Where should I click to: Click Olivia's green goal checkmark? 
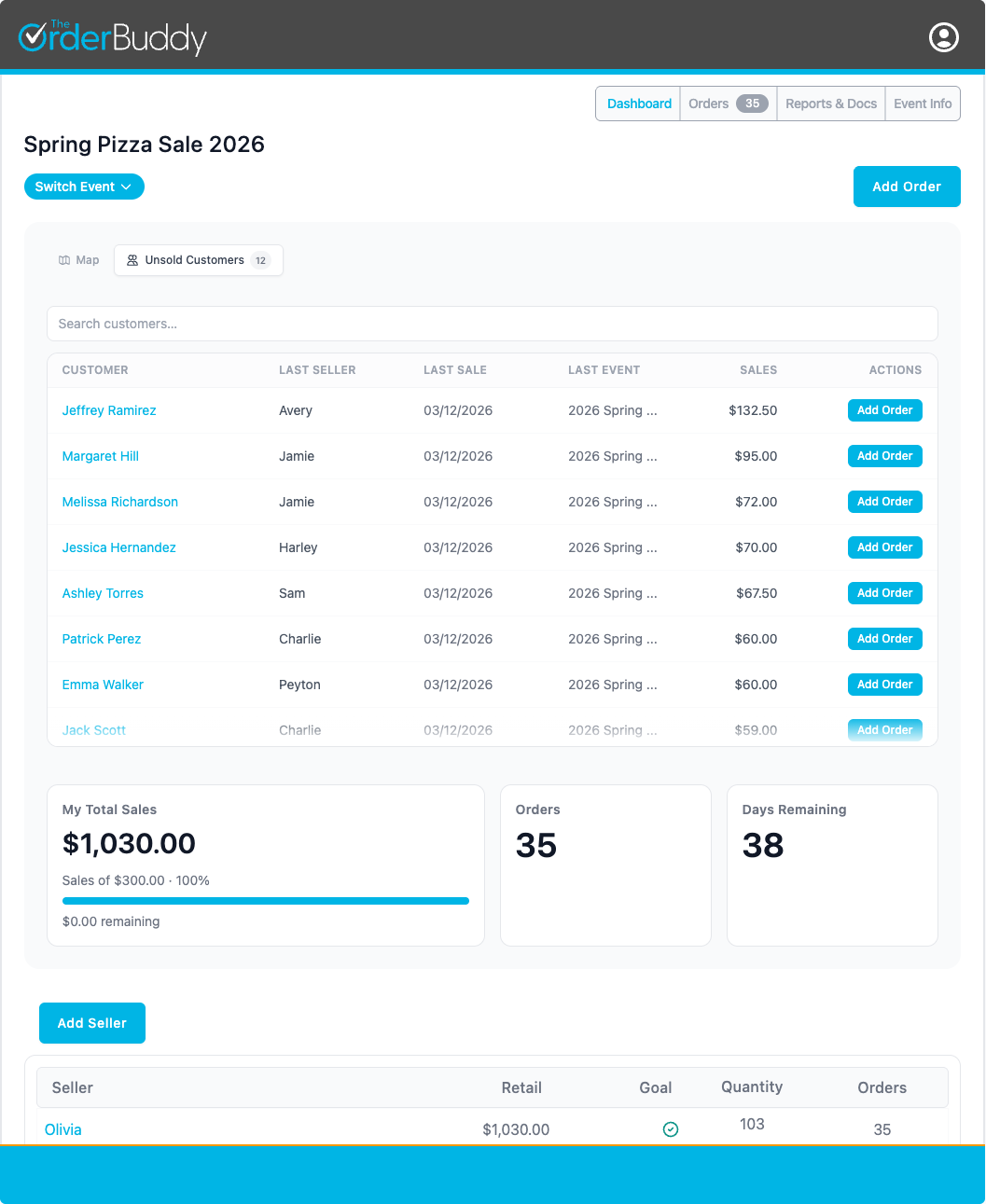click(670, 1129)
